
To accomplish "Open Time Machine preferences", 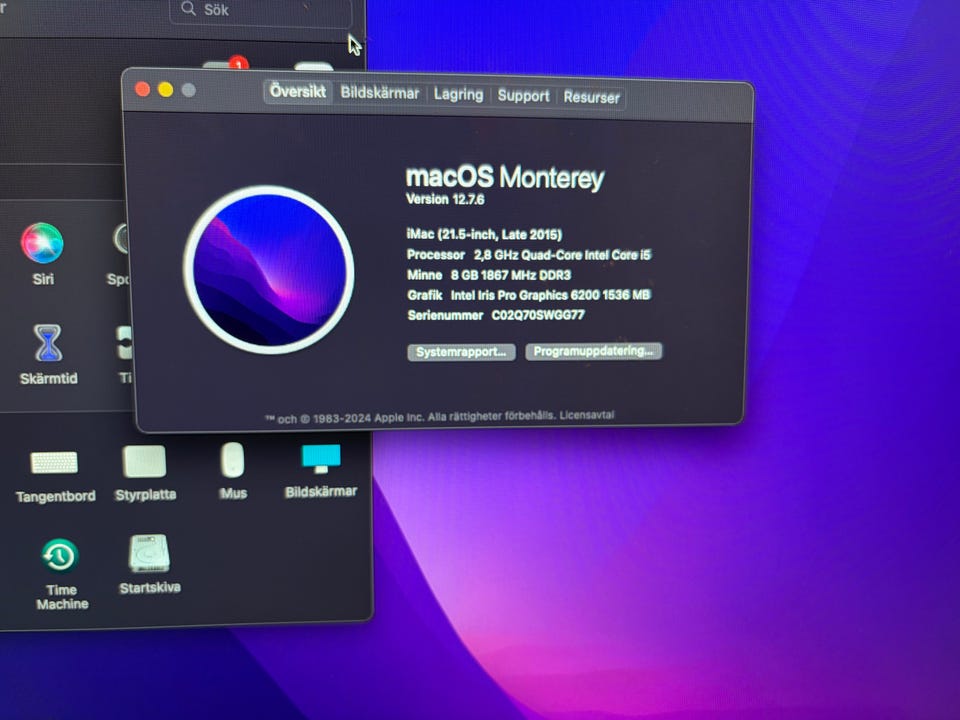I will (x=59, y=555).
